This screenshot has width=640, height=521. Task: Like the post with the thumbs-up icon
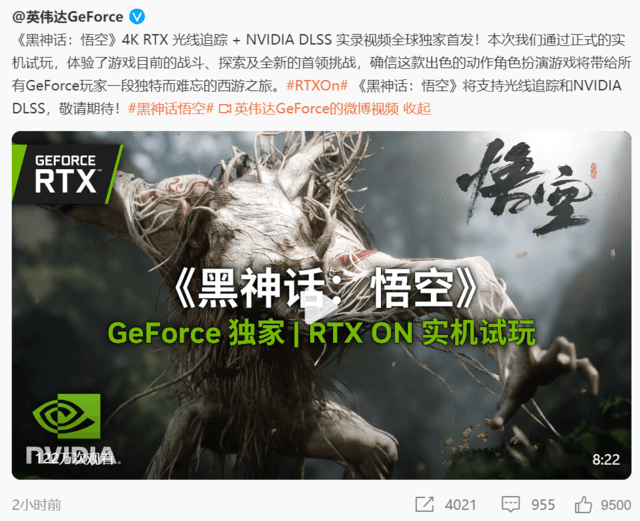(x=583, y=505)
